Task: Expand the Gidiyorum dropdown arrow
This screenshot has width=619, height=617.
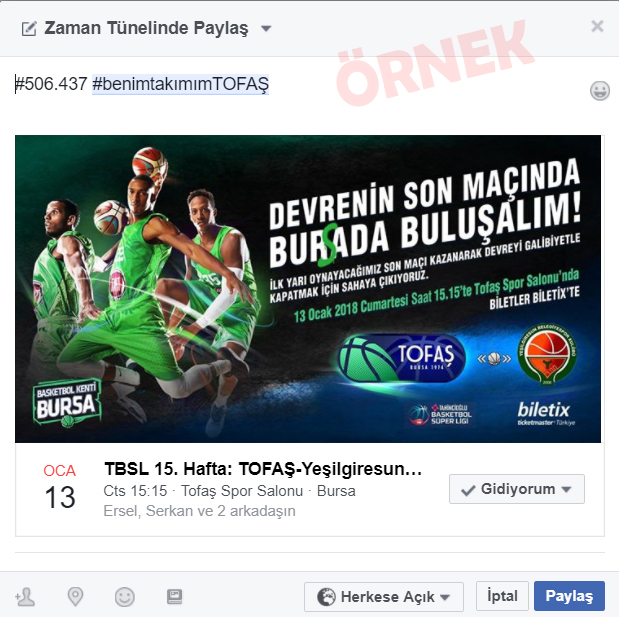Action: click(x=566, y=489)
